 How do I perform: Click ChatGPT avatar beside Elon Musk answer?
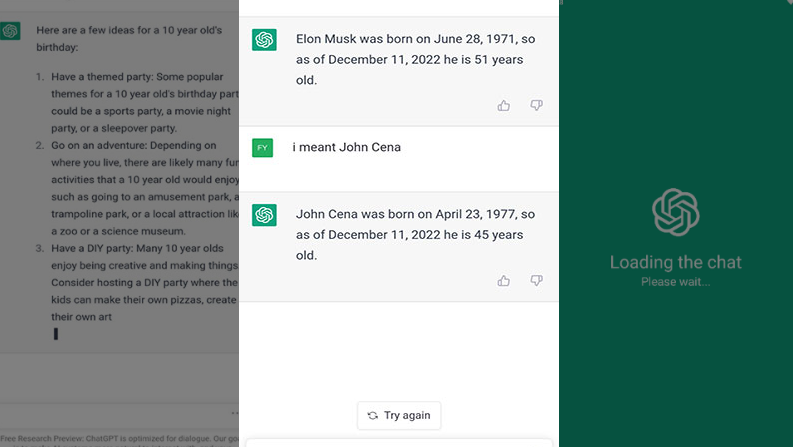pos(264,39)
